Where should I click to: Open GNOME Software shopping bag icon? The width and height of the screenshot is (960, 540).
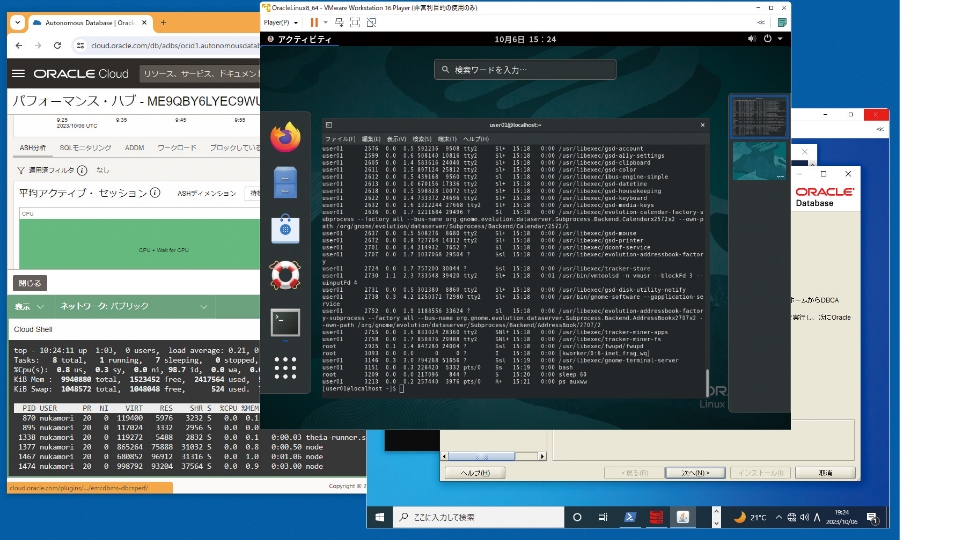tap(285, 229)
